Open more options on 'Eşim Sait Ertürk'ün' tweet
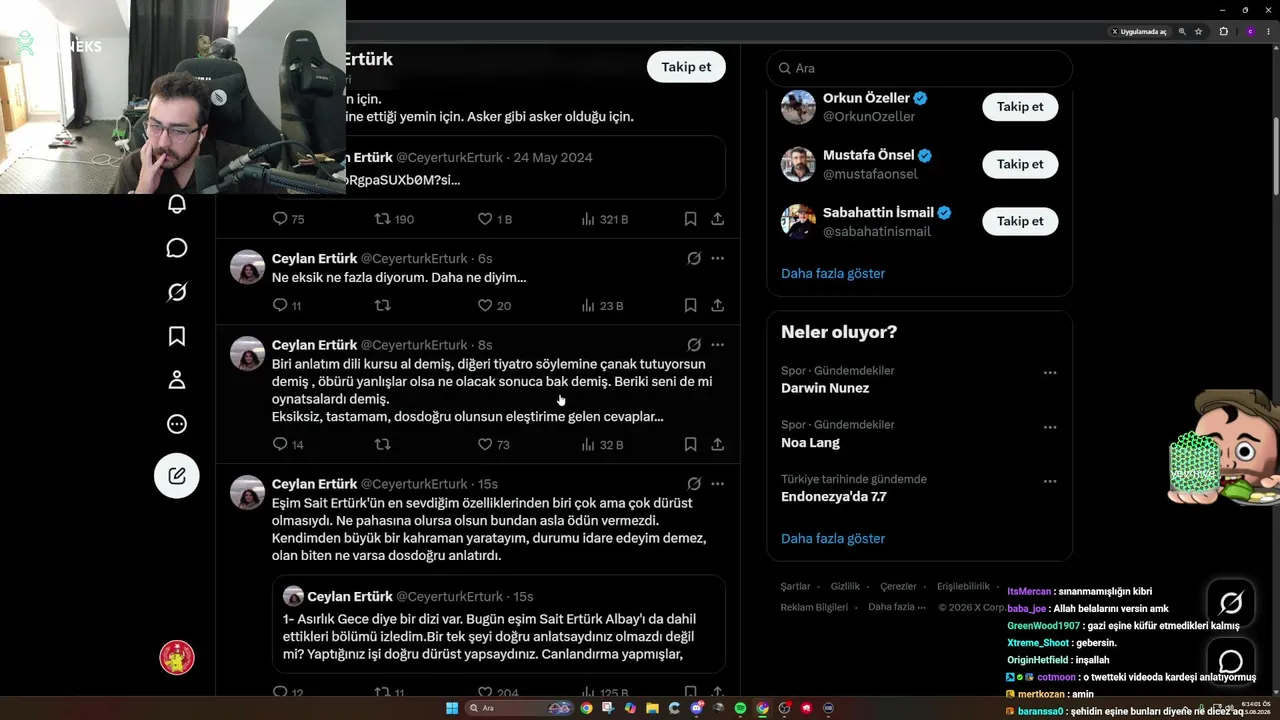Image resolution: width=1280 pixels, height=720 pixels. tap(717, 483)
